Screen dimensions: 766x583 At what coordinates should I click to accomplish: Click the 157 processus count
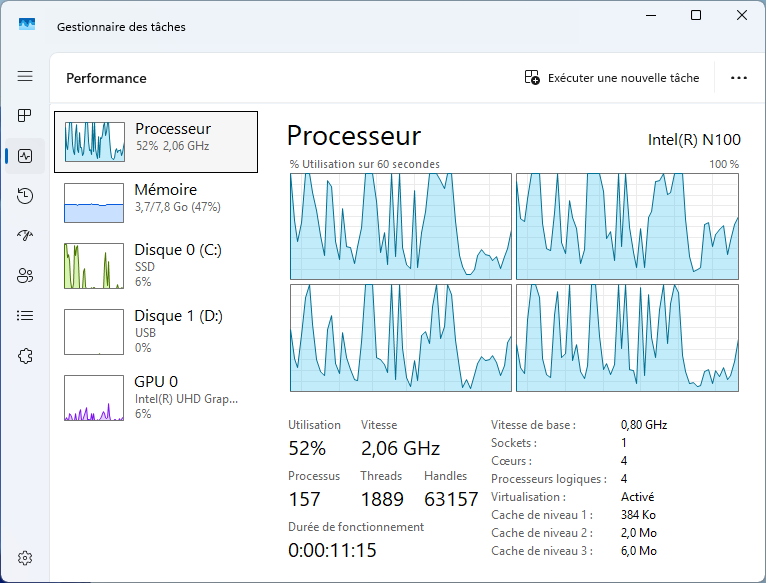(x=304, y=499)
